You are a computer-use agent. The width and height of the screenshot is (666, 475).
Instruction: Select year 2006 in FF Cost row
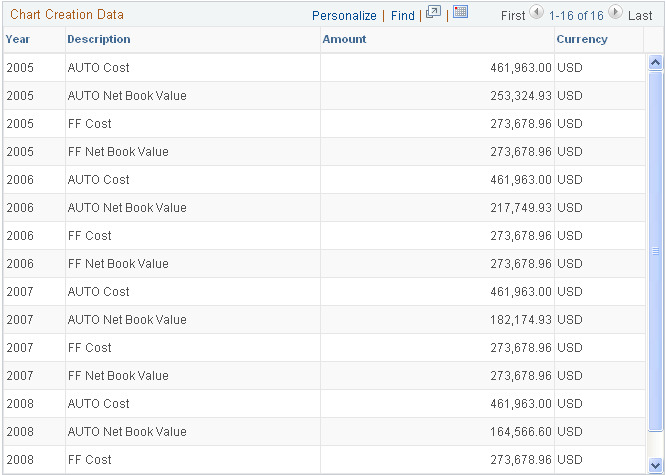tap(20, 236)
